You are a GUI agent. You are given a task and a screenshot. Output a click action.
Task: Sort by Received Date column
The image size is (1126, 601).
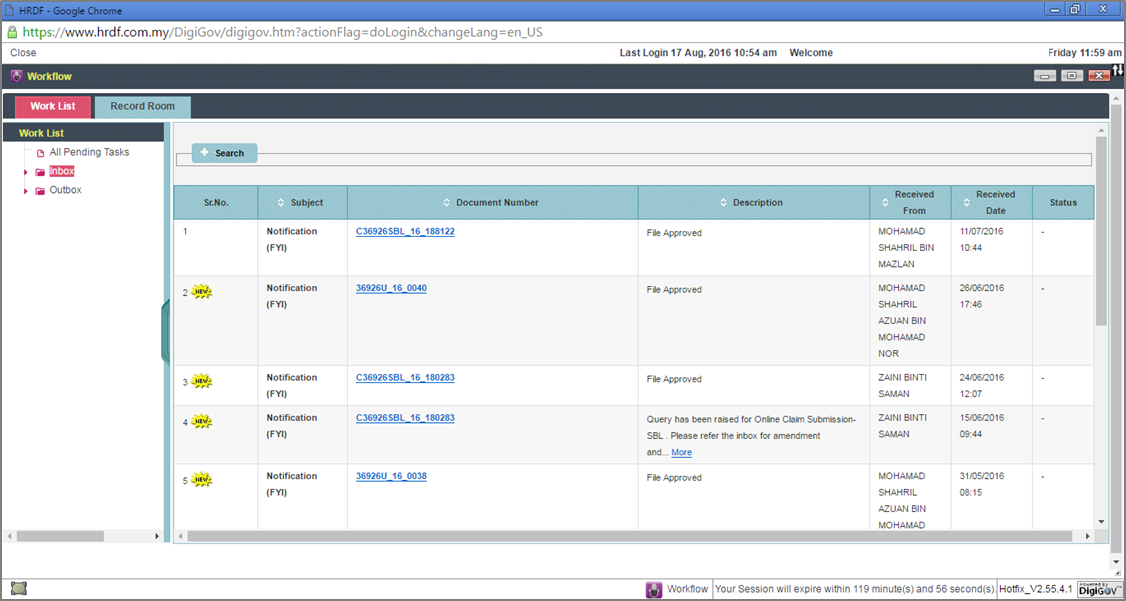994,202
